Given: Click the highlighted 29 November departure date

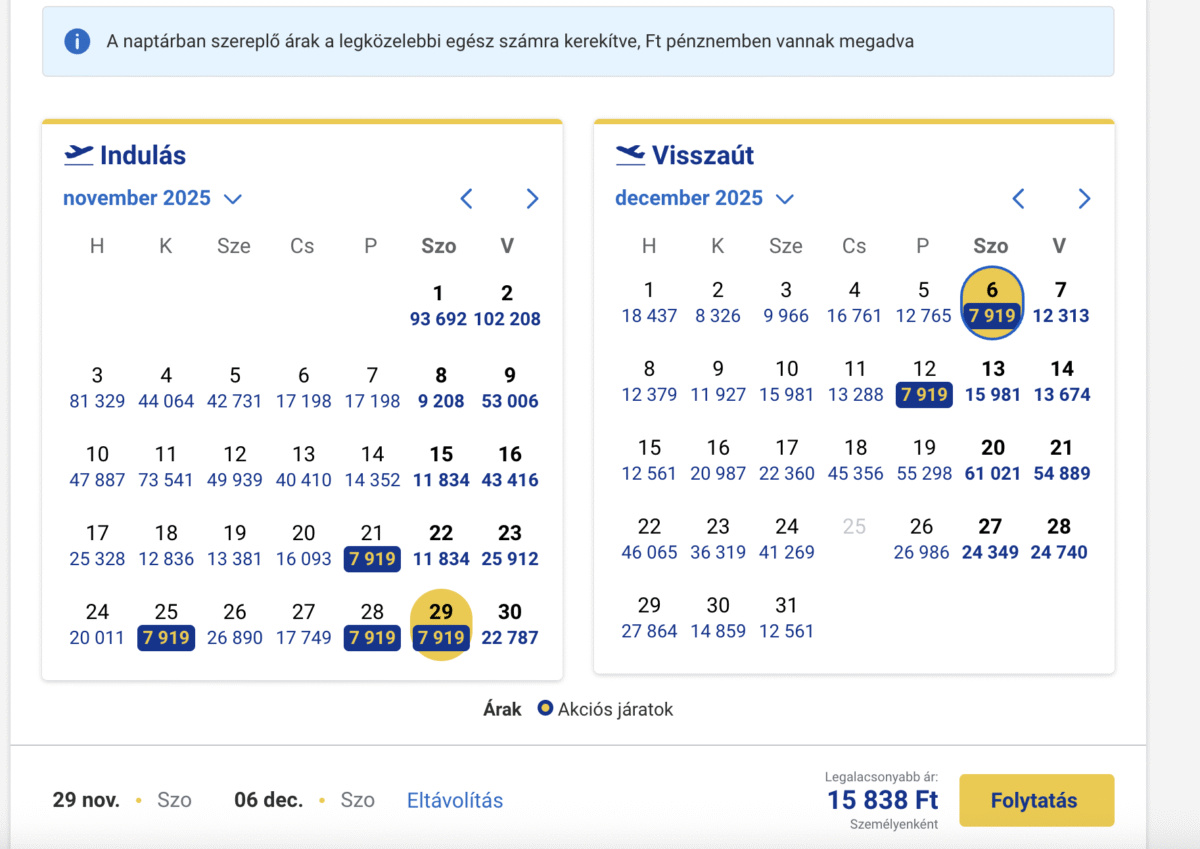Looking at the screenshot, I should click(x=441, y=626).
